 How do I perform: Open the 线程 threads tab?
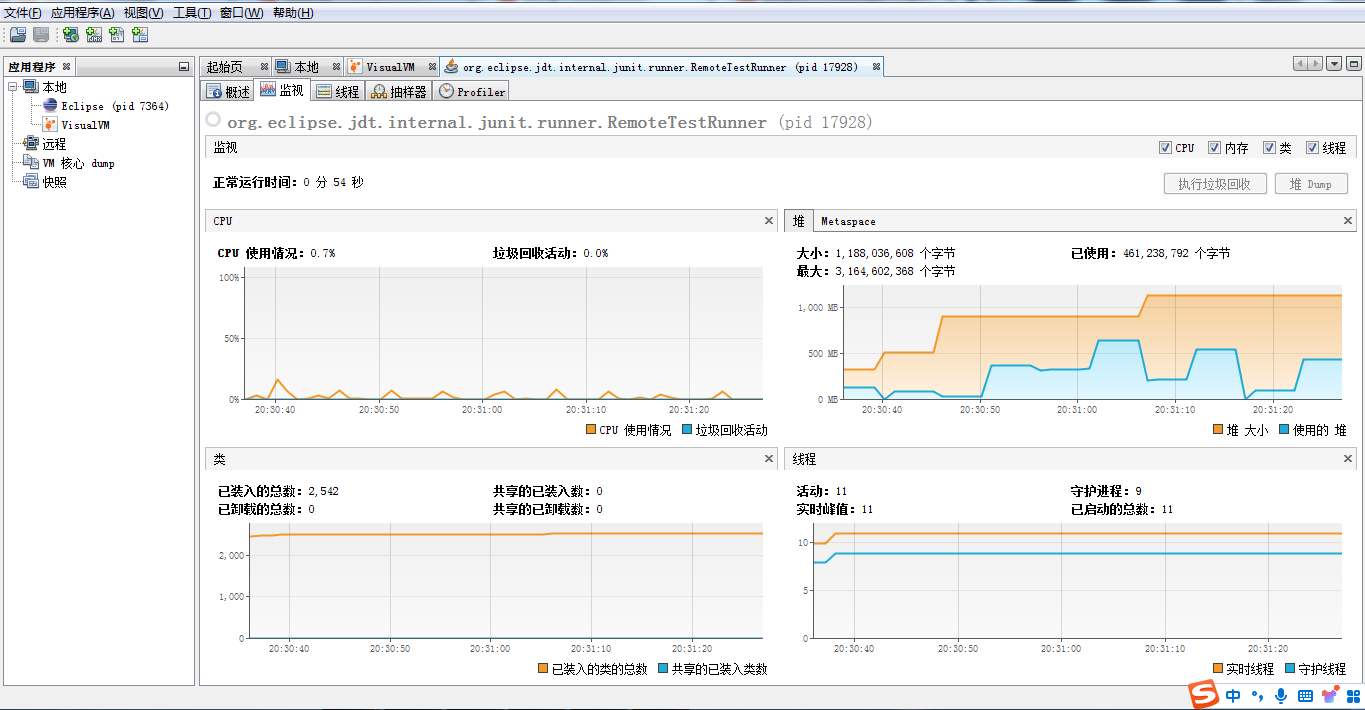pos(337,91)
